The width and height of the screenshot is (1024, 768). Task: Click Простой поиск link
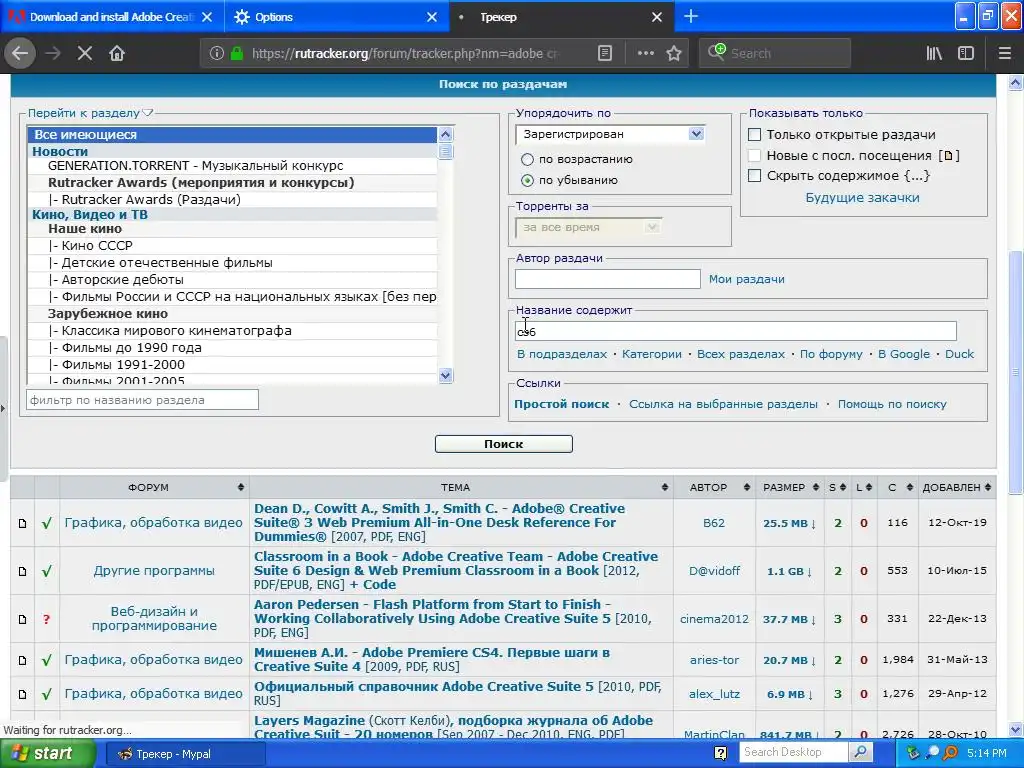coord(562,404)
